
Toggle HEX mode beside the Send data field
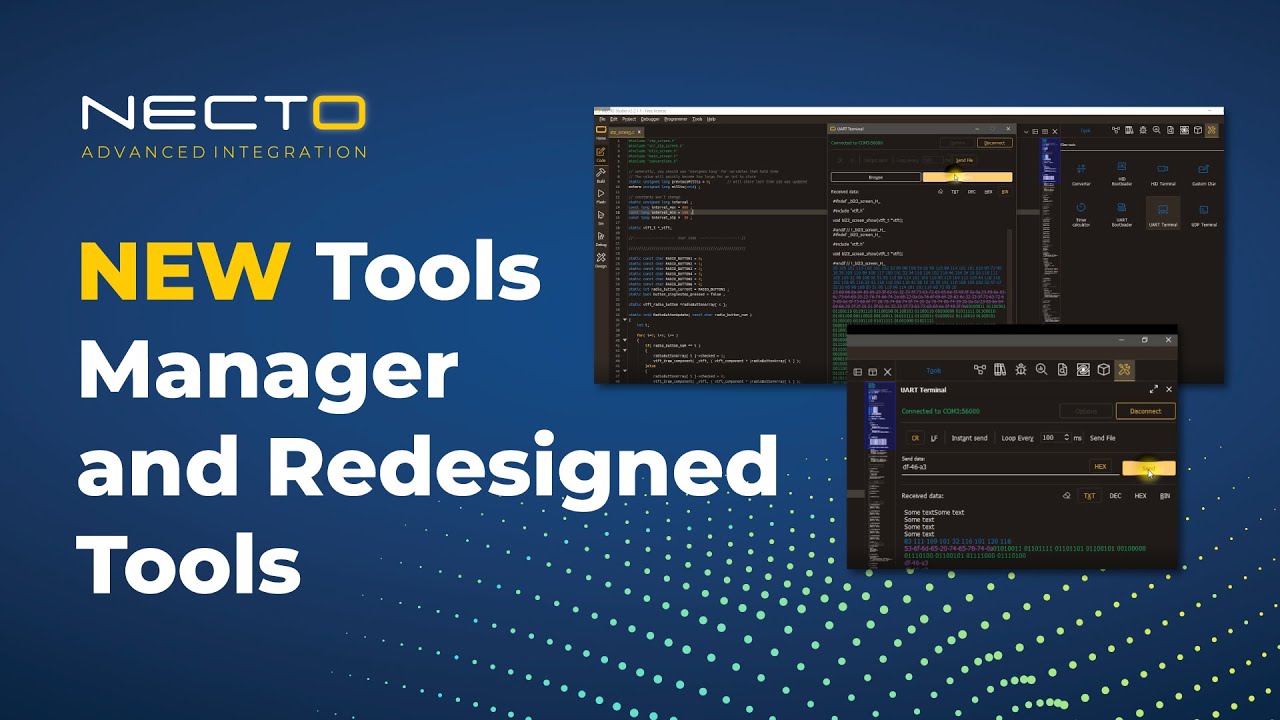pos(1100,467)
